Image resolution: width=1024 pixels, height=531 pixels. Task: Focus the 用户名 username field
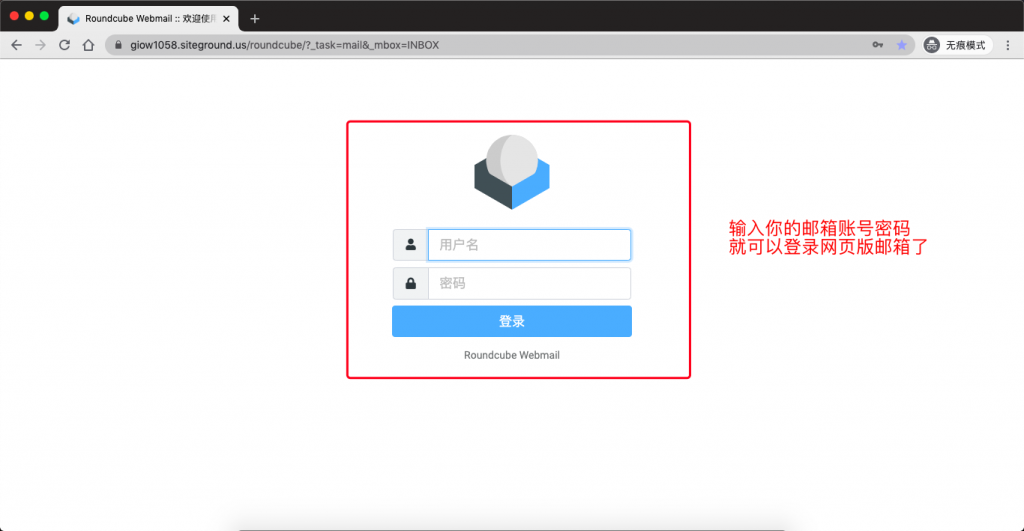[x=530, y=245]
